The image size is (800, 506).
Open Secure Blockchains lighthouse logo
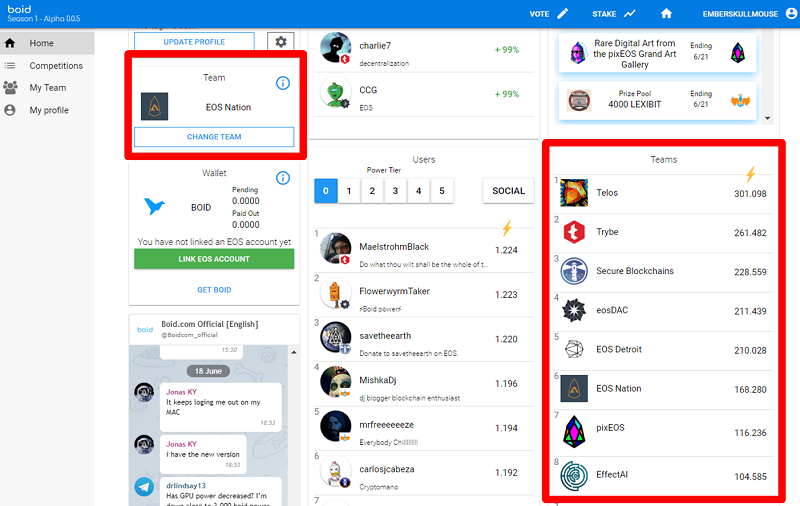tap(574, 271)
